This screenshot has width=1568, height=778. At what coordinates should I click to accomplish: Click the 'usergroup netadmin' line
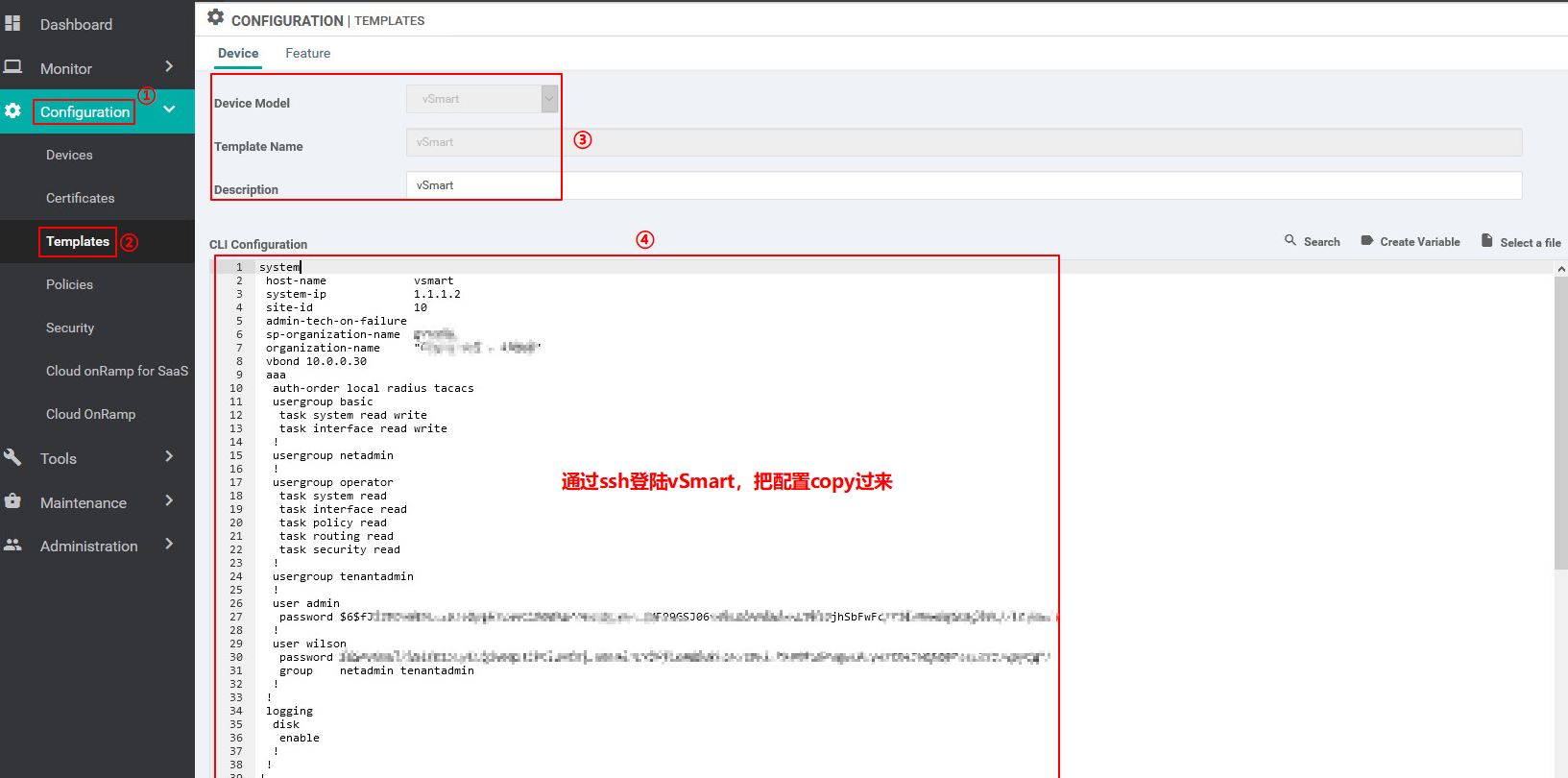coord(332,455)
